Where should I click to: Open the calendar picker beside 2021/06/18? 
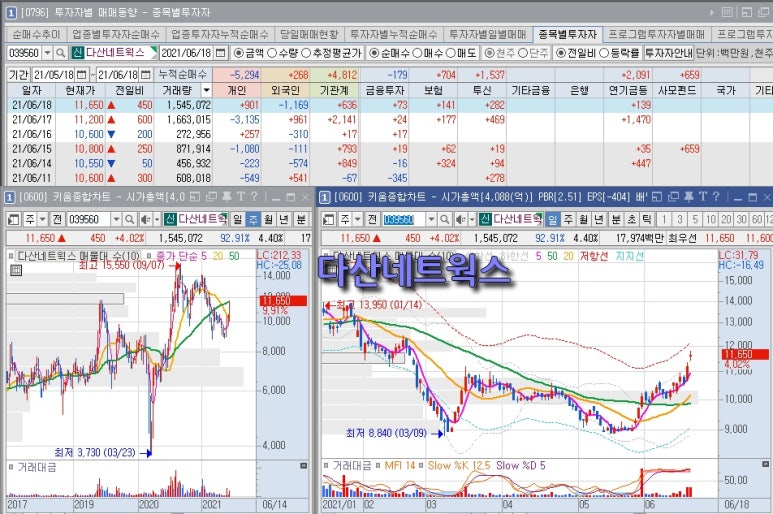(221, 53)
